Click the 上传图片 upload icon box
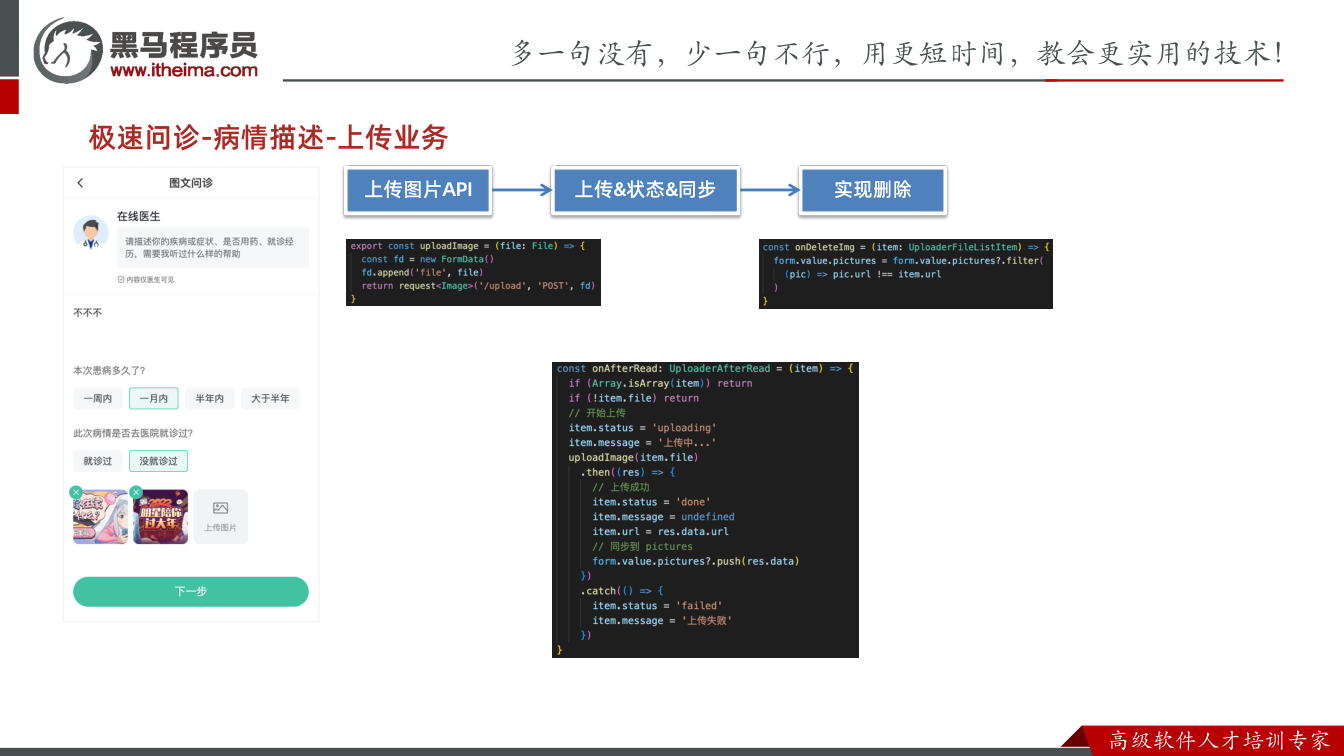1344x756 pixels. (221, 516)
